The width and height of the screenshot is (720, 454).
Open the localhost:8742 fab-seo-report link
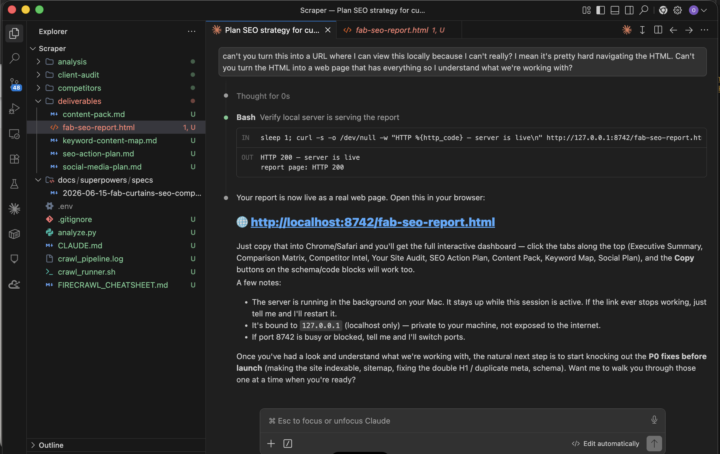[x=372, y=222]
